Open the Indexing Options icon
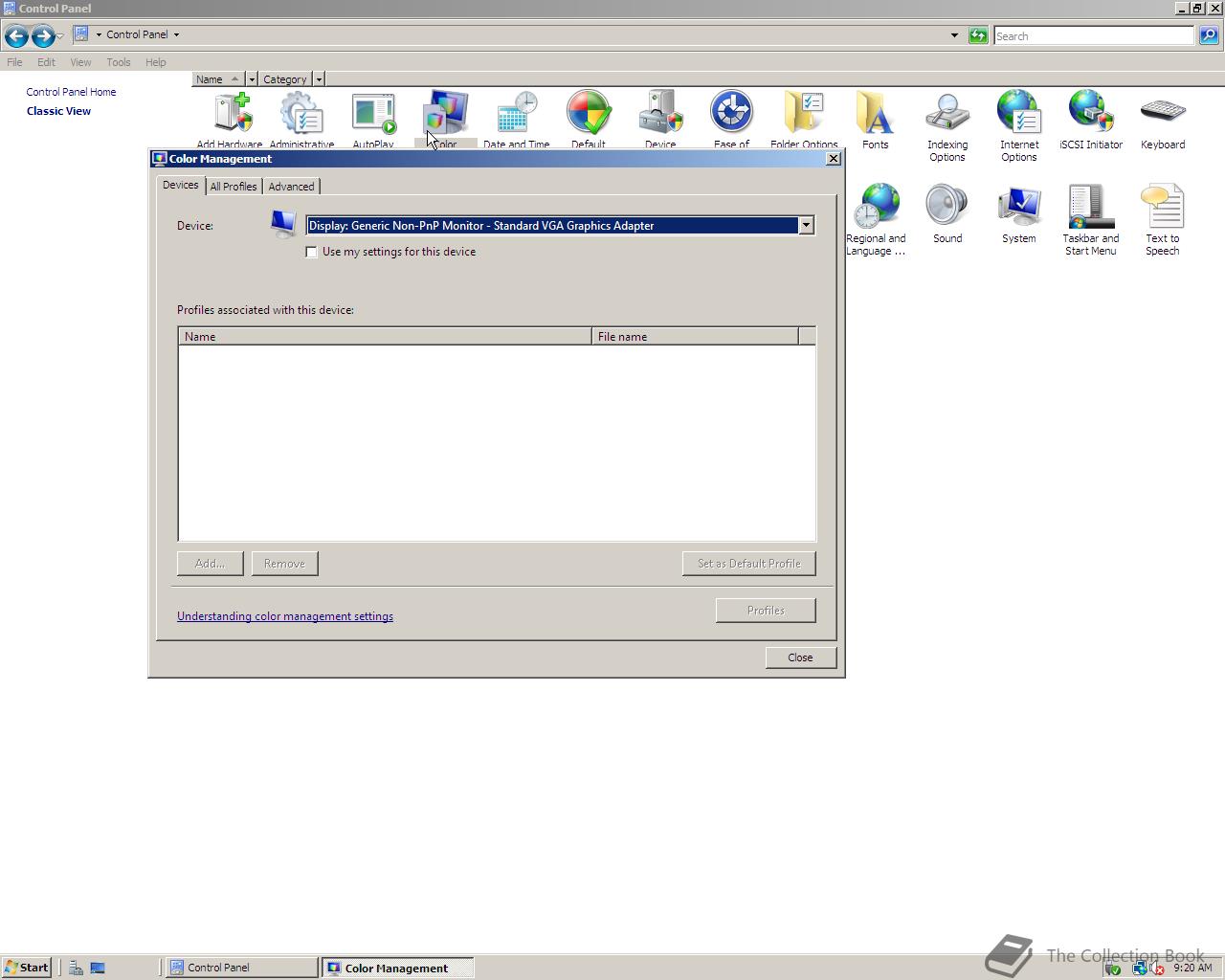Image resolution: width=1225 pixels, height=980 pixels. point(947,126)
